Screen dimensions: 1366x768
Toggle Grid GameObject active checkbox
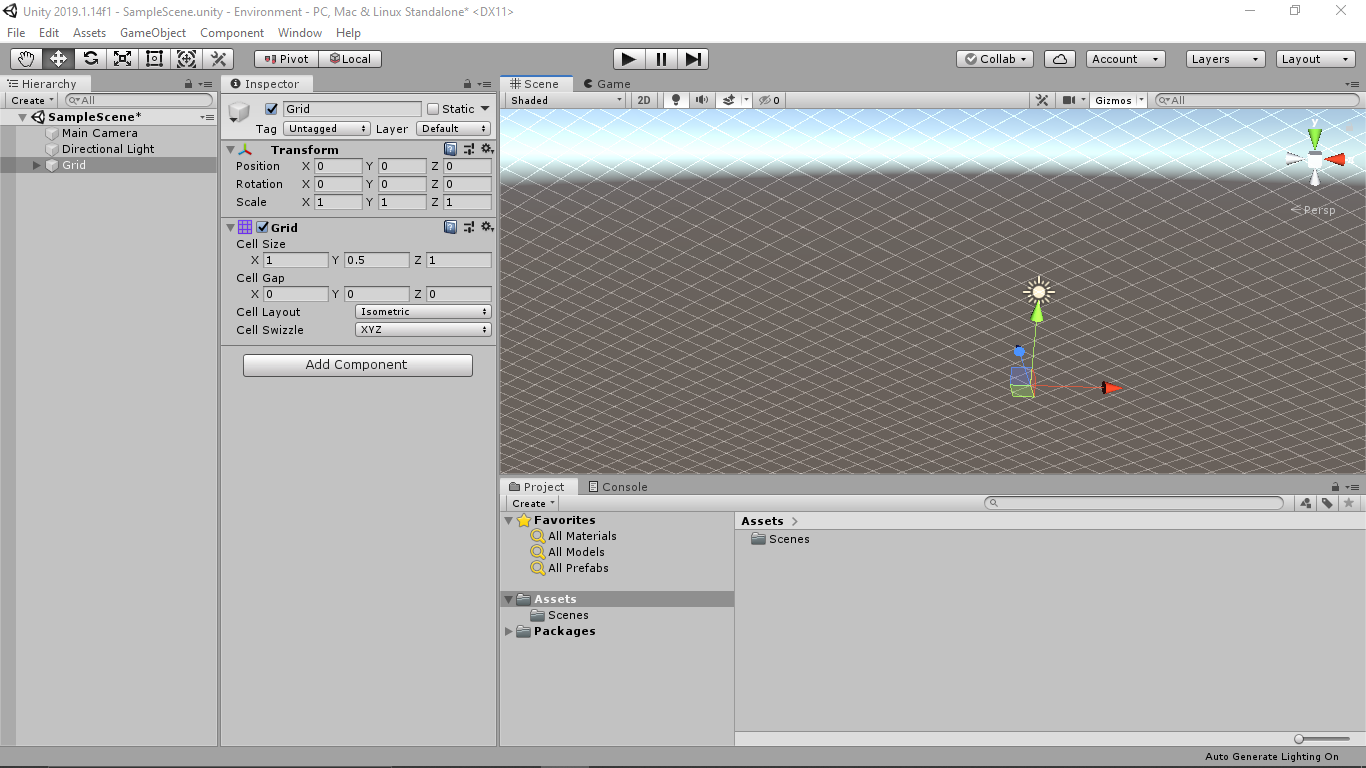pyautogui.click(x=271, y=109)
